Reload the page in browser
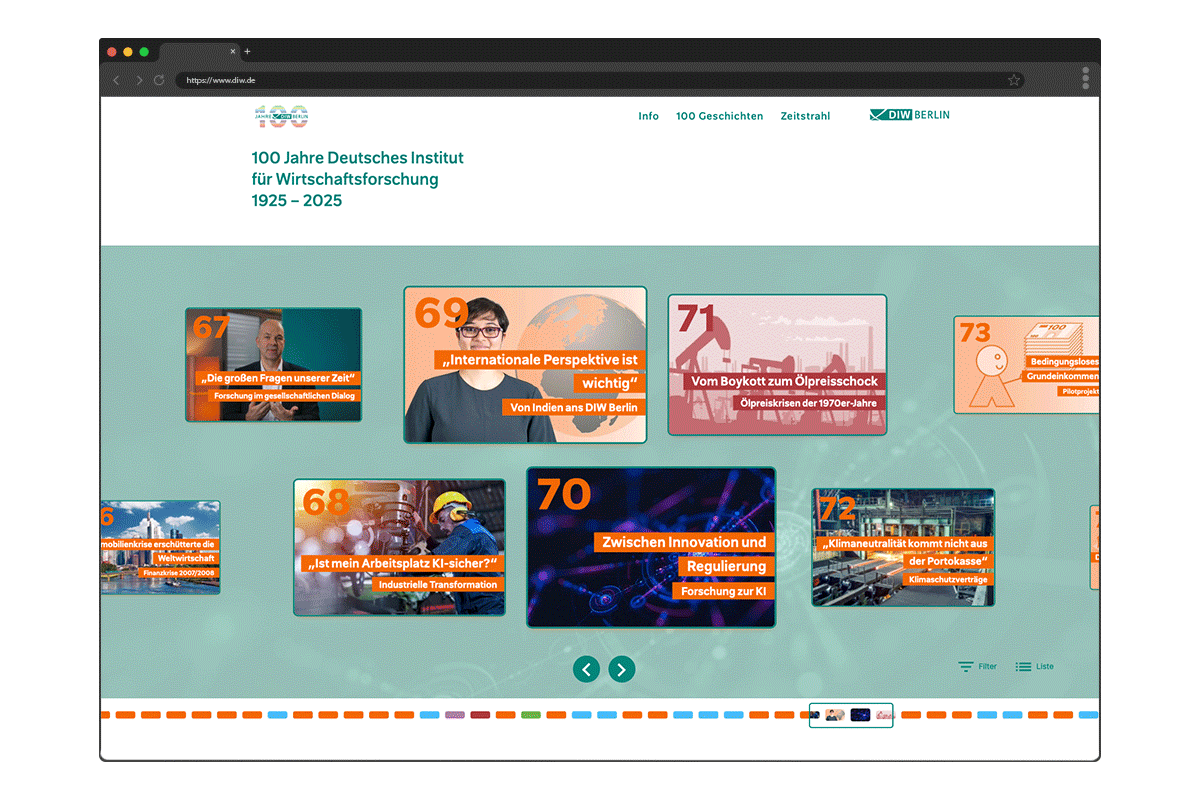Image resolution: width=1200 pixels, height=800 pixels. click(159, 80)
